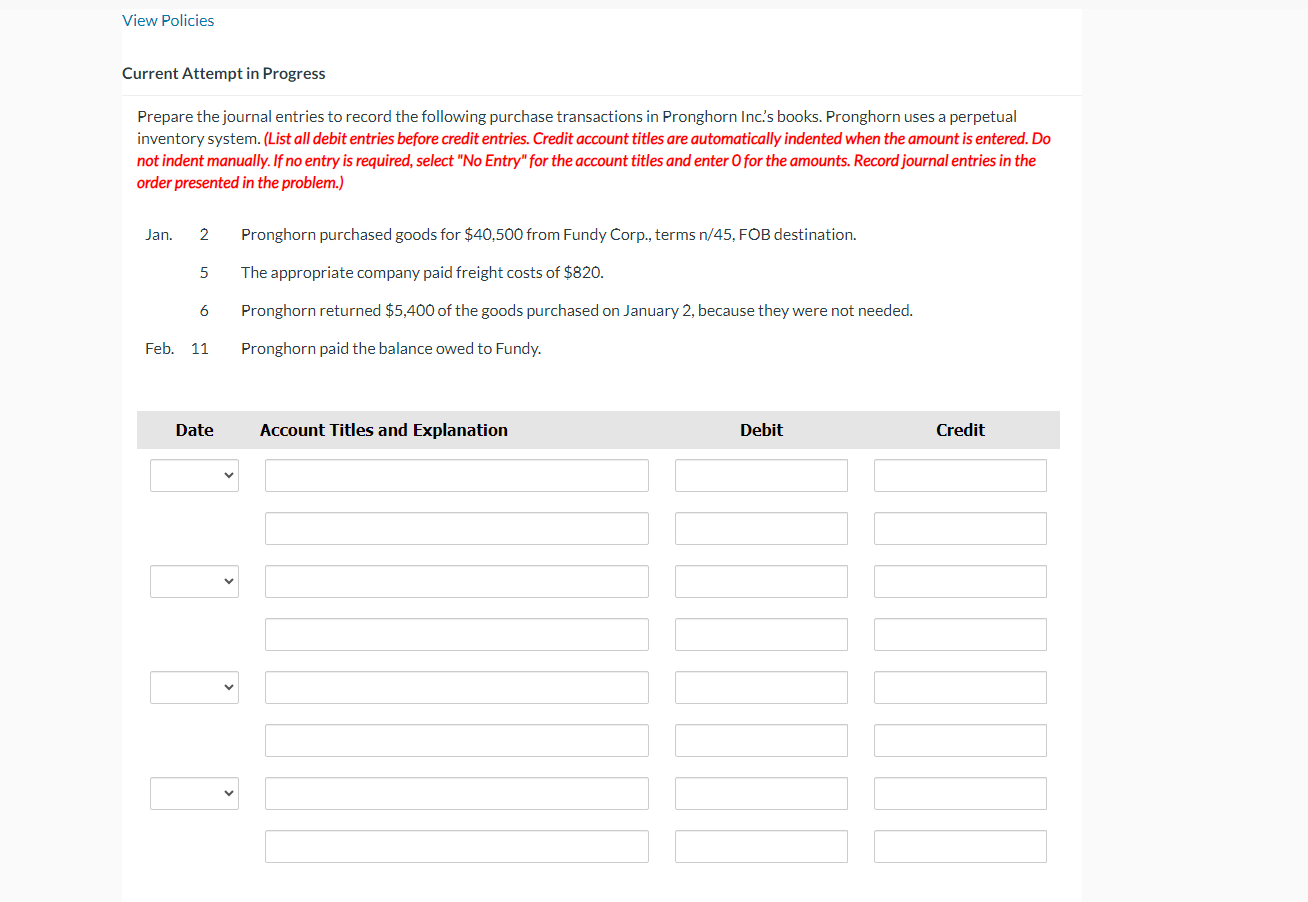
Task: Select the fifth account title input
Action: click(456, 687)
